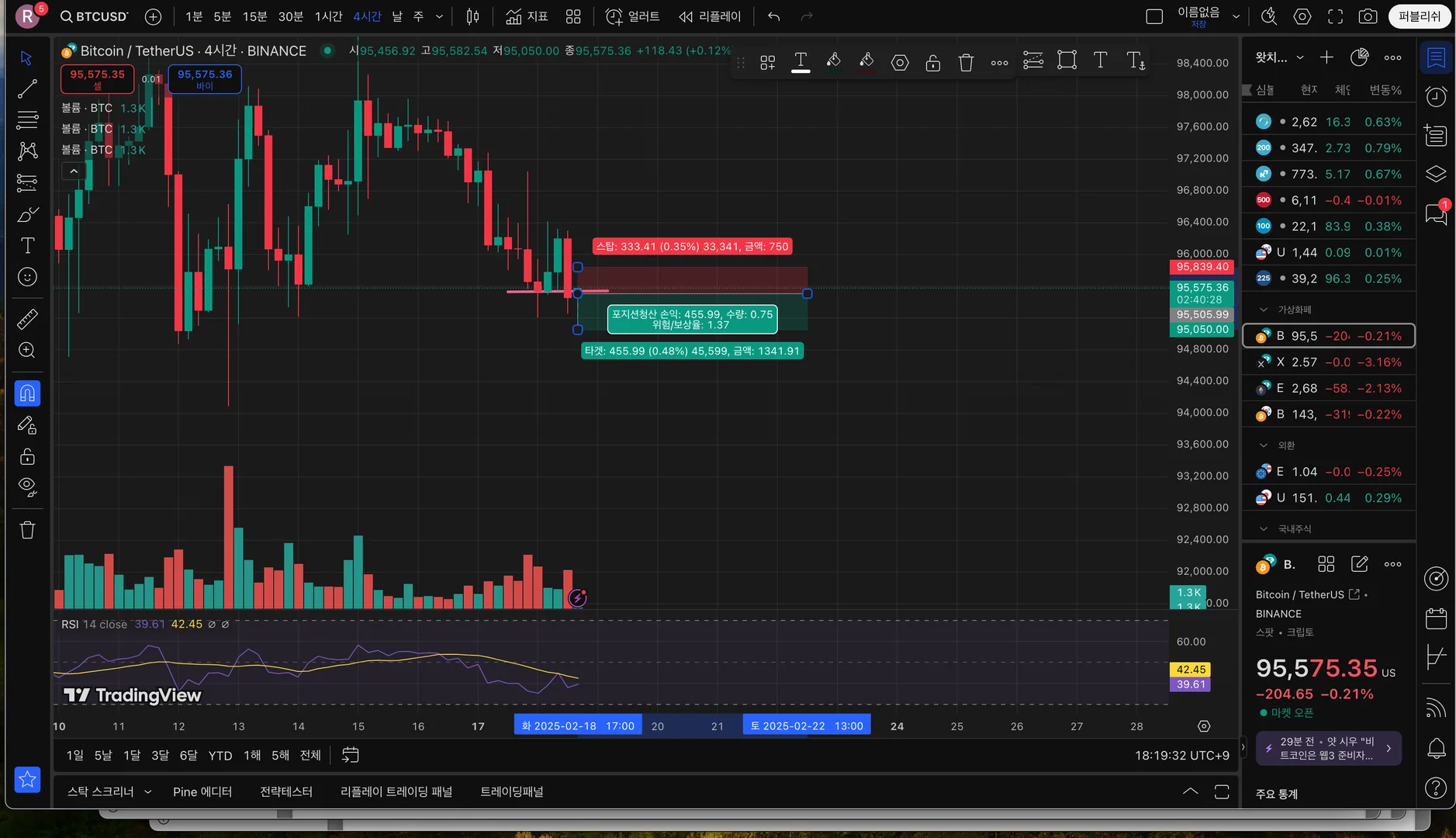1456x838 pixels.
Task: Open the economic calendar icon in right sidebar
Action: point(1436,618)
